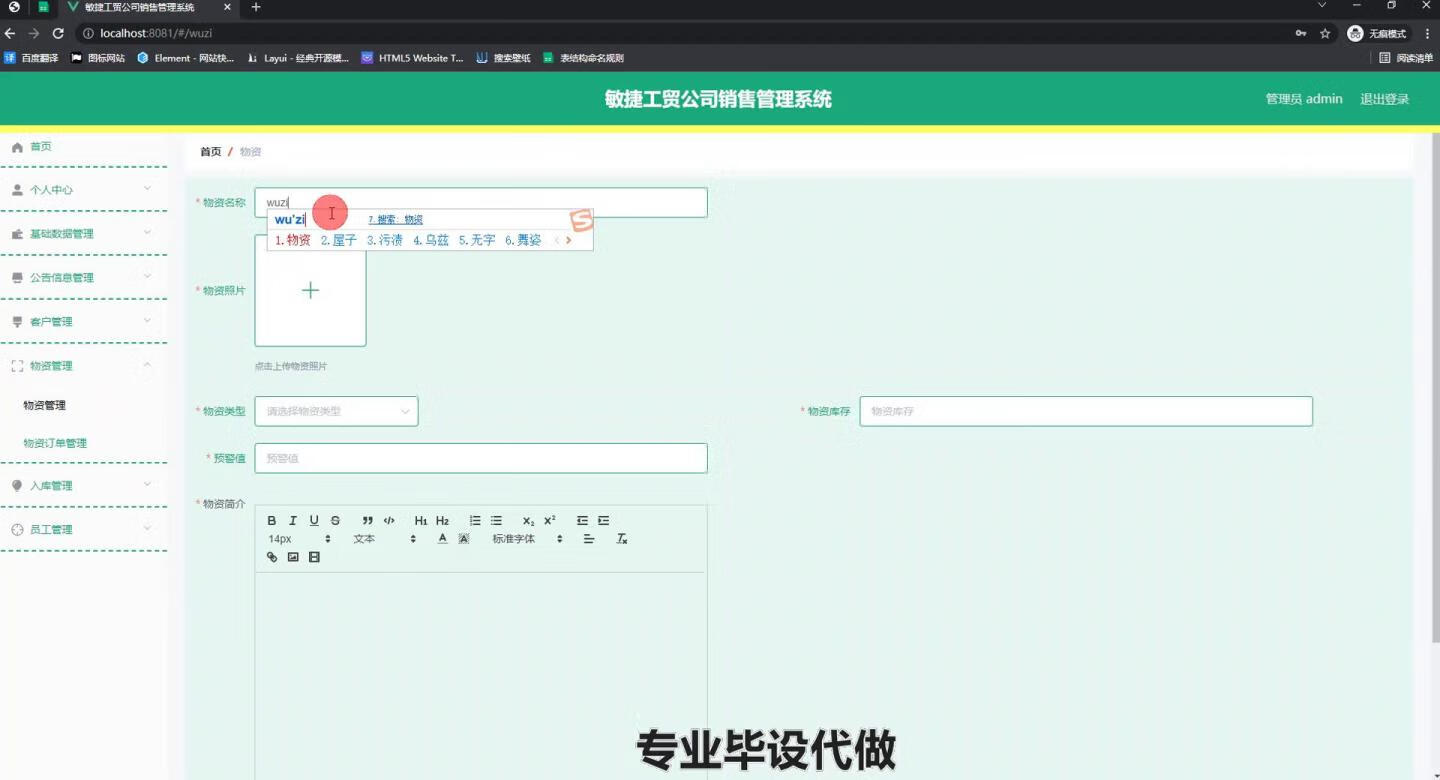This screenshot has height=780, width=1440.
Task: Open the 标准字体 font family dropdown
Action: coord(525,538)
